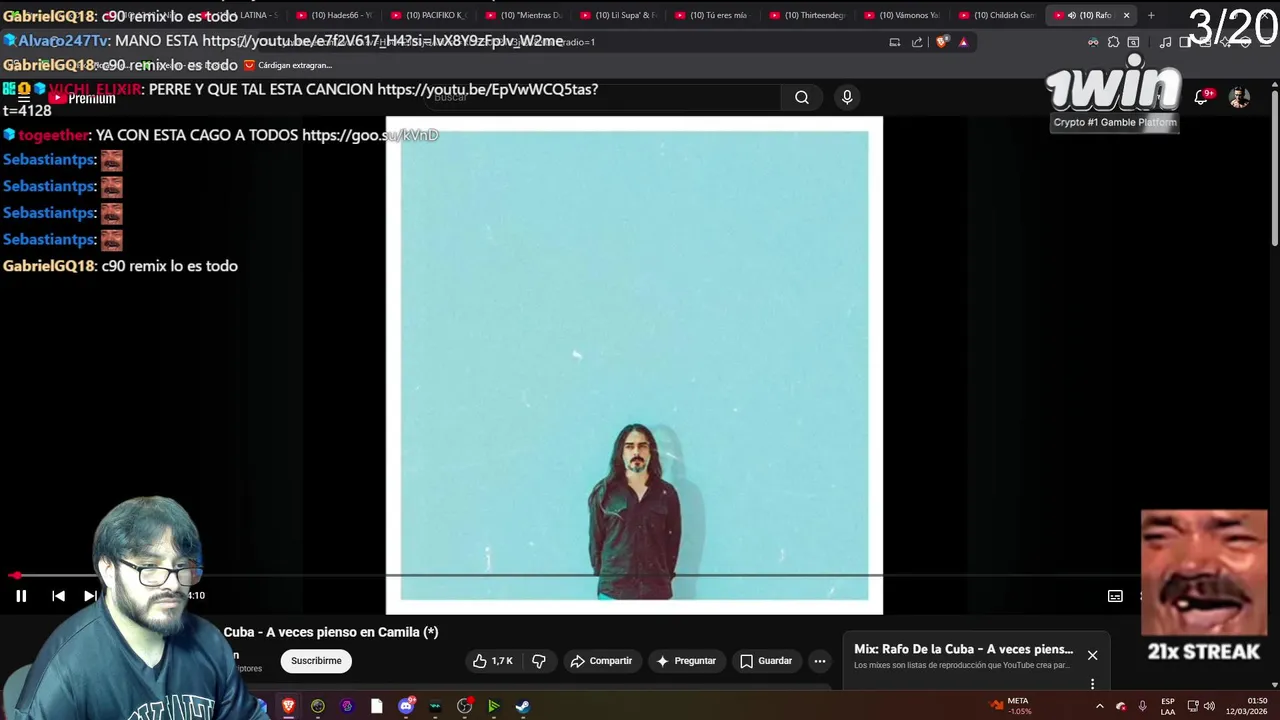Viewport: 1280px width, 720px height.
Task: Click the album cover video frame
Action: tap(634, 365)
